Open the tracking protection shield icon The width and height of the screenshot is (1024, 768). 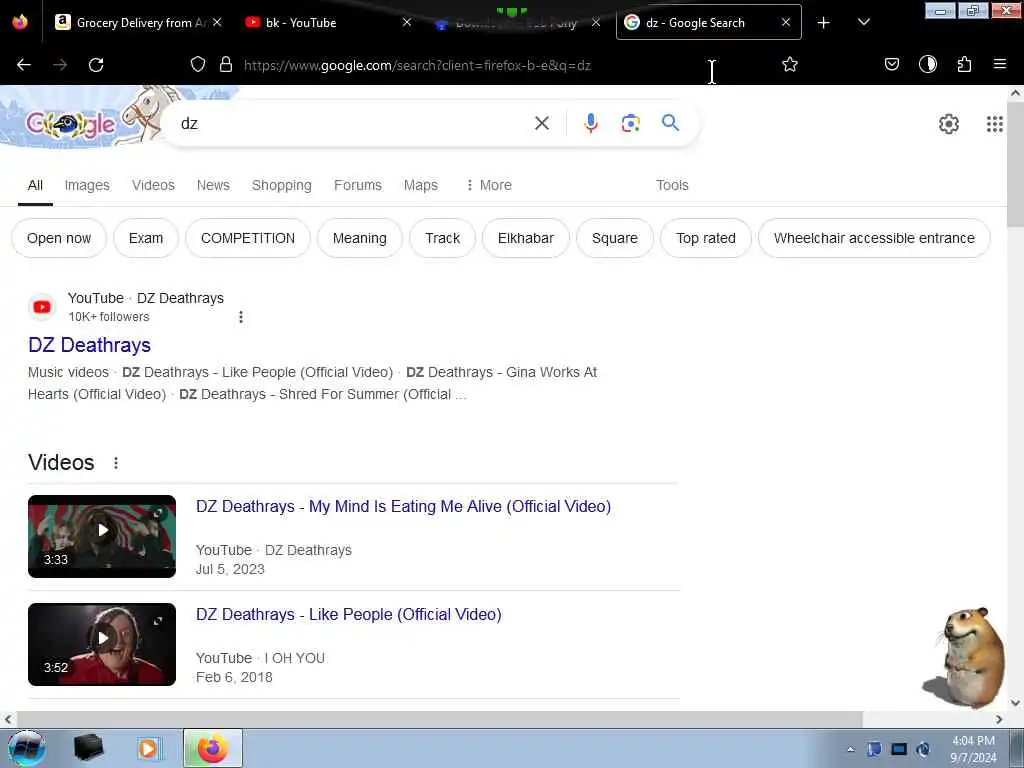[198, 64]
